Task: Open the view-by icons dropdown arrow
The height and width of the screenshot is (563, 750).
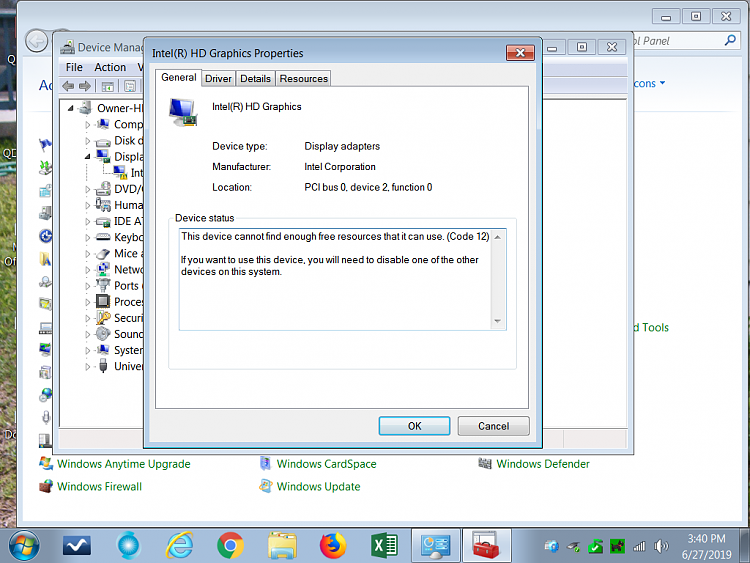Action: (662, 83)
